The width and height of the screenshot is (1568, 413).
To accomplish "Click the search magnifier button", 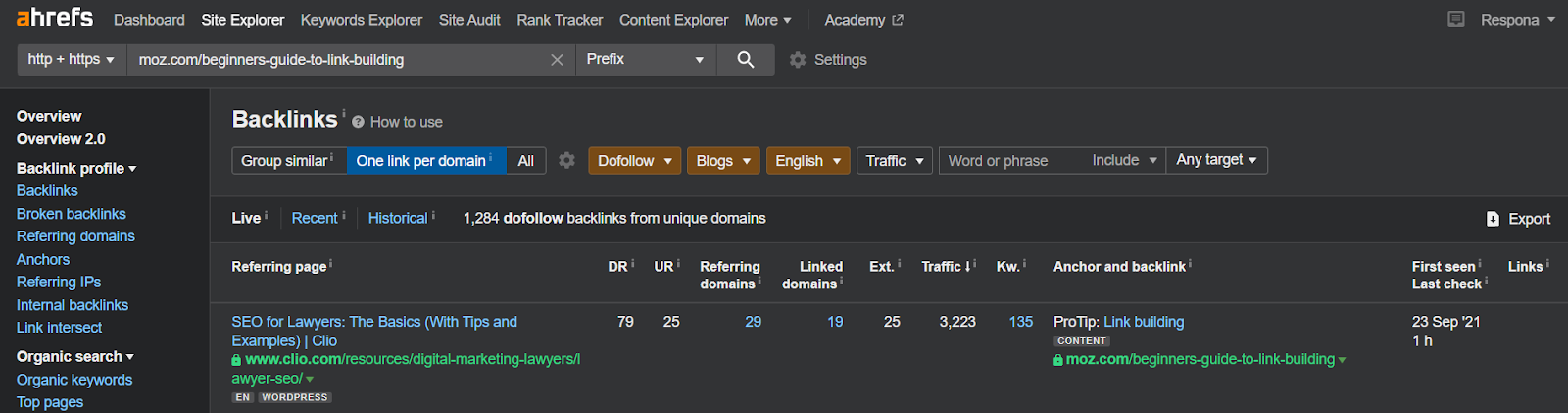I will click(746, 60).
